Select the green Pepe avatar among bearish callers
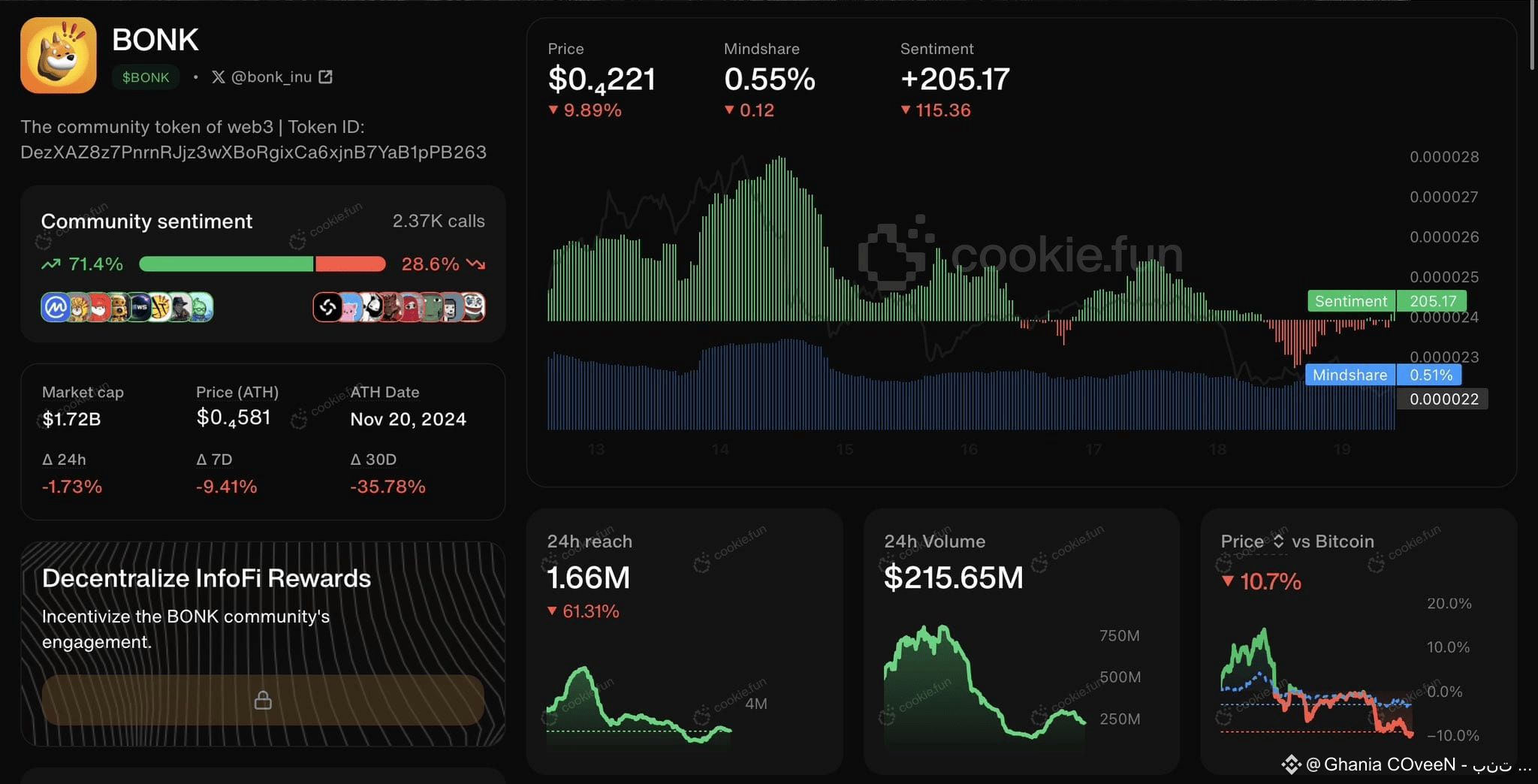Screen dimensions: 1538x784 point(433,306)
